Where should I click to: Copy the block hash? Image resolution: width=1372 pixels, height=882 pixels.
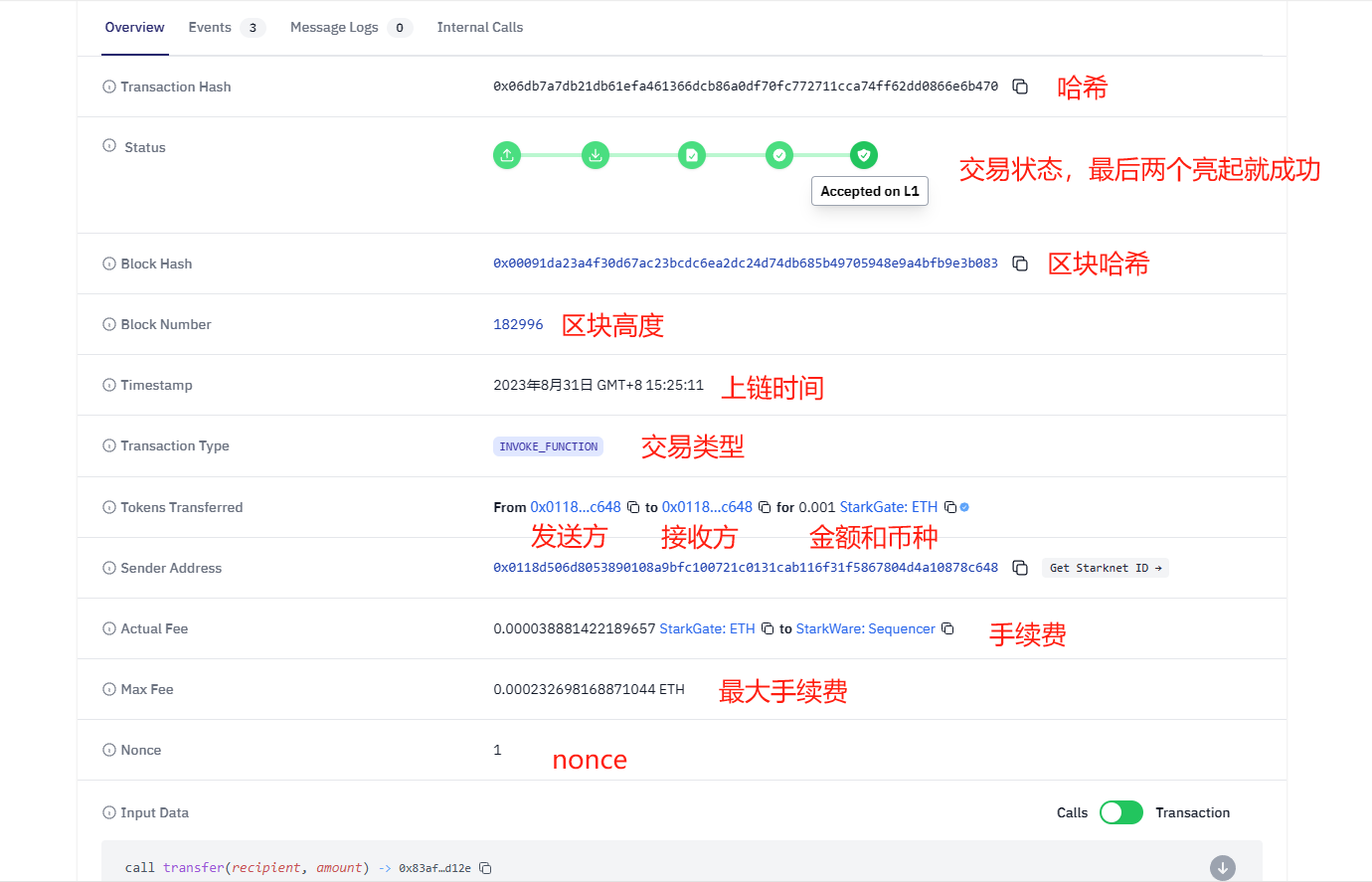1020,264
